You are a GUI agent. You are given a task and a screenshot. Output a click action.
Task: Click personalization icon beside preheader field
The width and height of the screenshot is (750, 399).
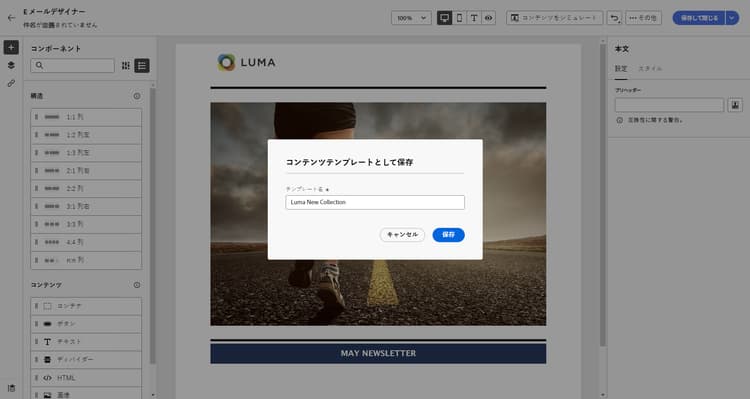point(735,105)
